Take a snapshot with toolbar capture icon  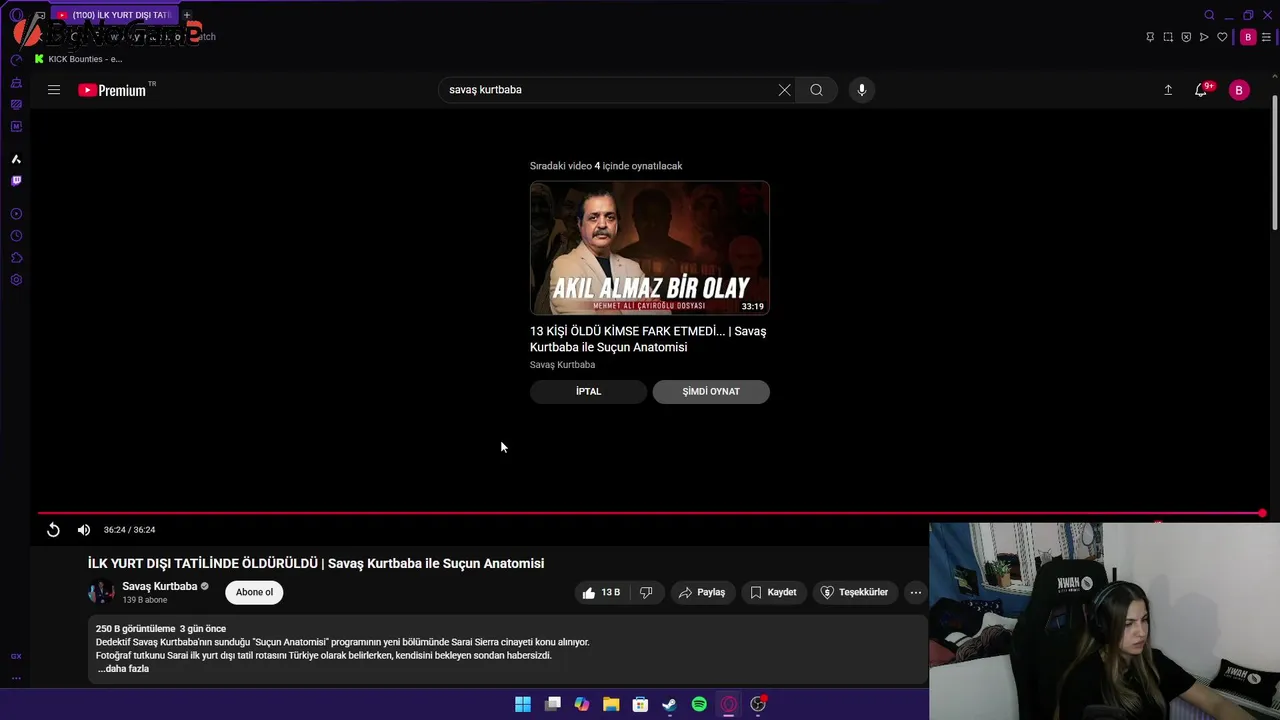click(1168, 37)
